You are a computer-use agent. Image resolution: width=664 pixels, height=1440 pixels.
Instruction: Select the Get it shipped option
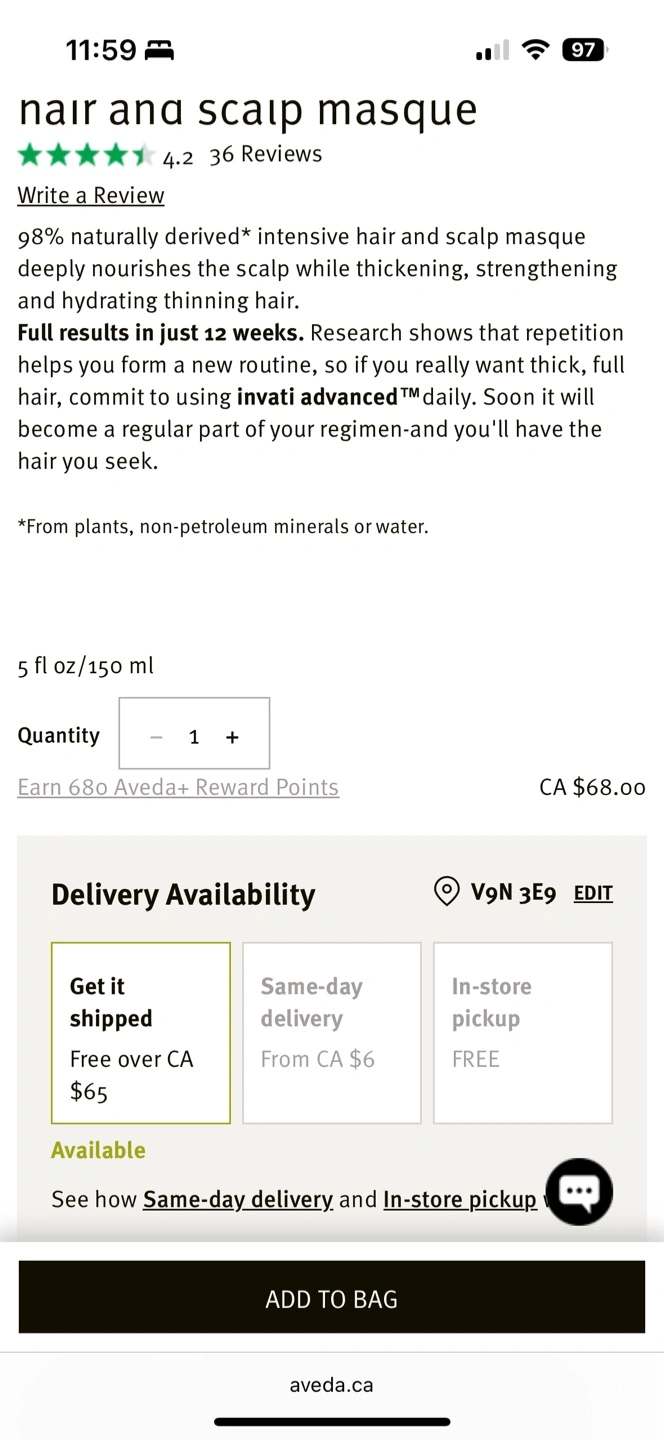pos(141,1033)
